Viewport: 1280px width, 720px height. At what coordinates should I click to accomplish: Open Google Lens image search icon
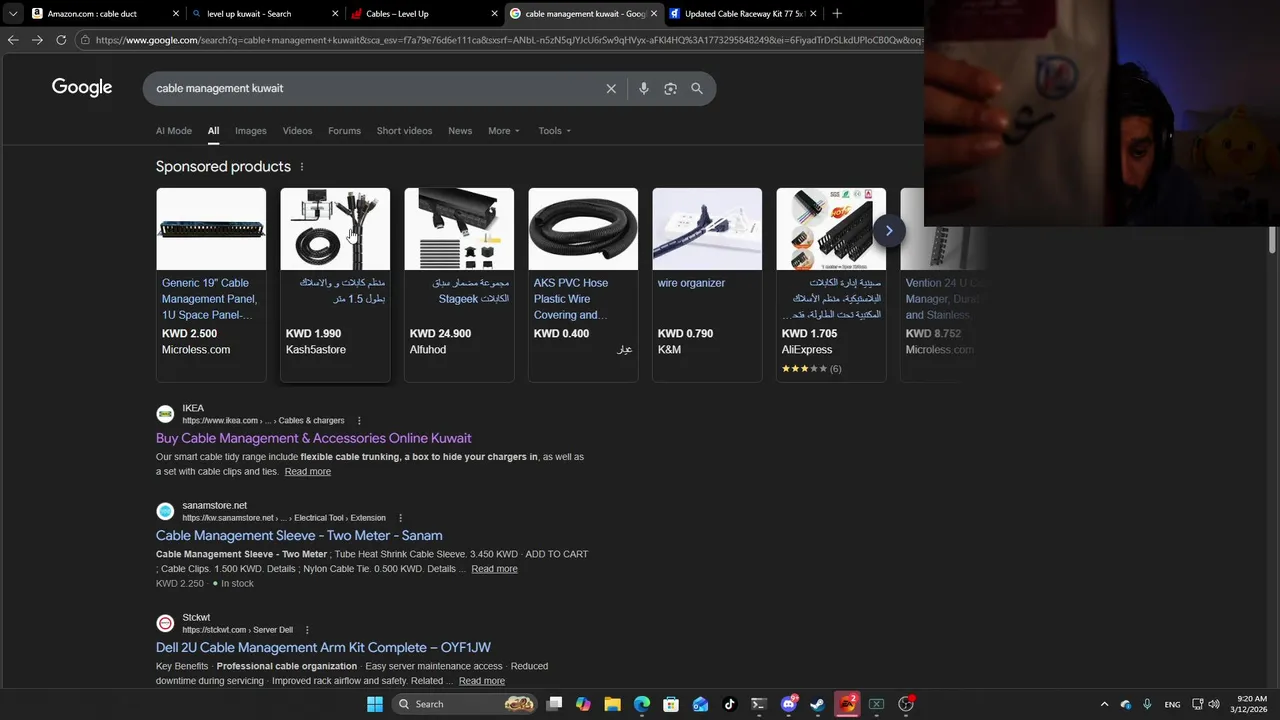coord(670,89)
